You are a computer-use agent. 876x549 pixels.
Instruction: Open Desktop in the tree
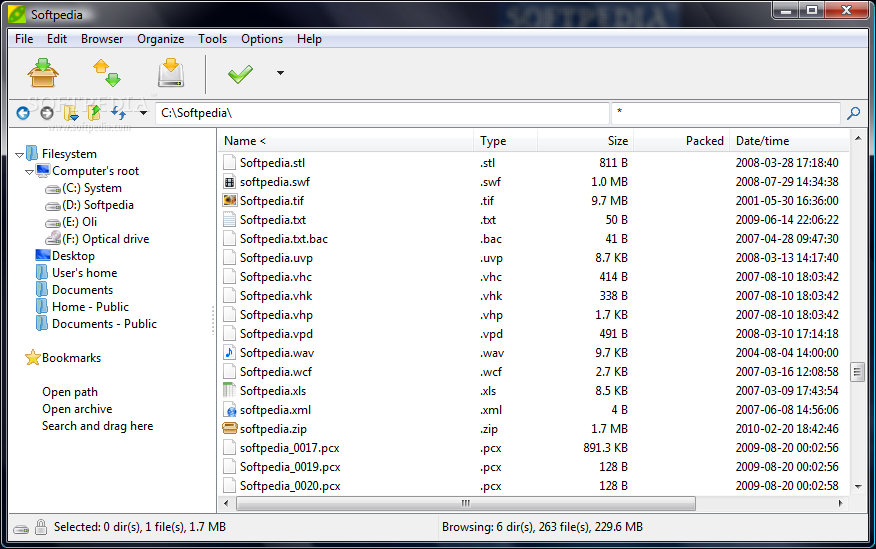pyautogui.click(x=73, y=256)
